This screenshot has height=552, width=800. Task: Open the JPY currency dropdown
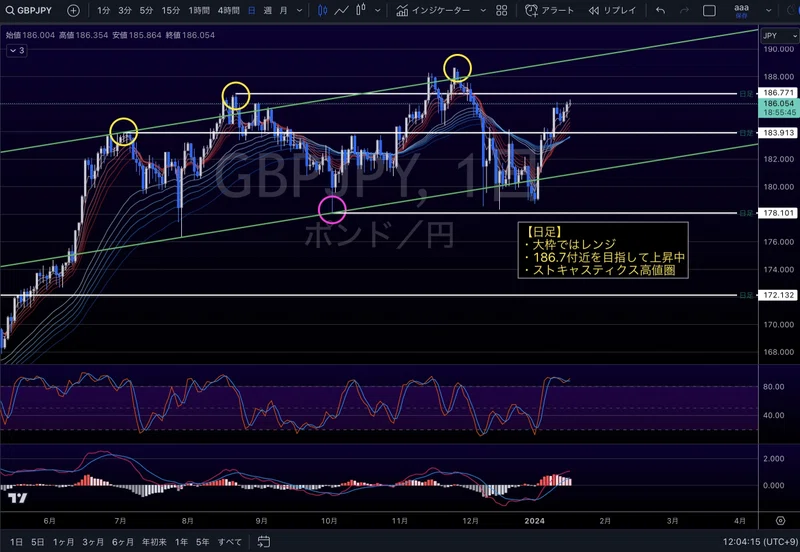[779, 36]
